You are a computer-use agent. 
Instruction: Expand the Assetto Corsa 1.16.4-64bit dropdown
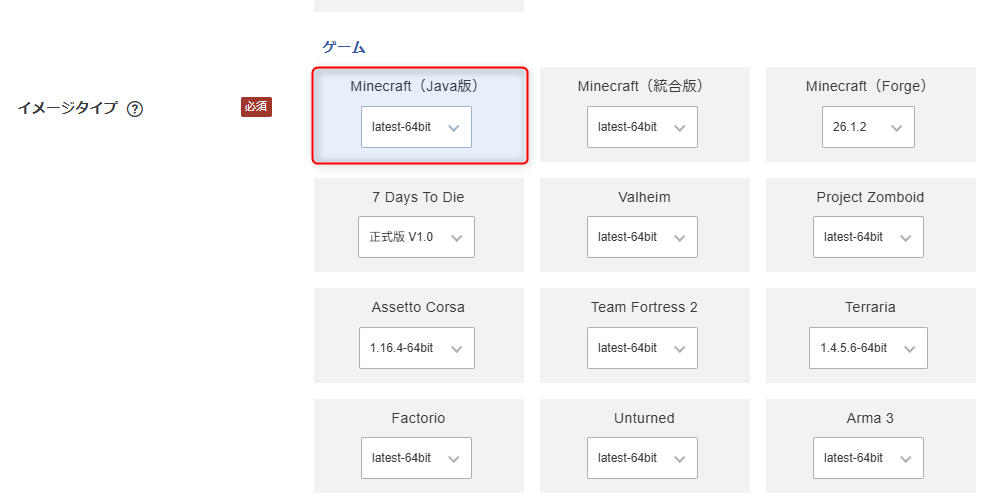point(417,348)
